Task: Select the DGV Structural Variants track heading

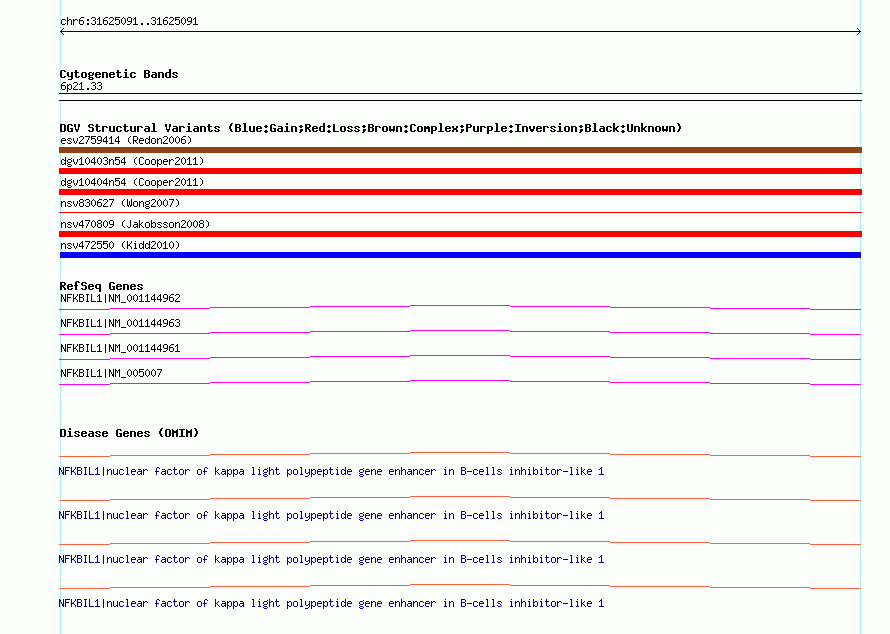Action: (x=370, y=128)
